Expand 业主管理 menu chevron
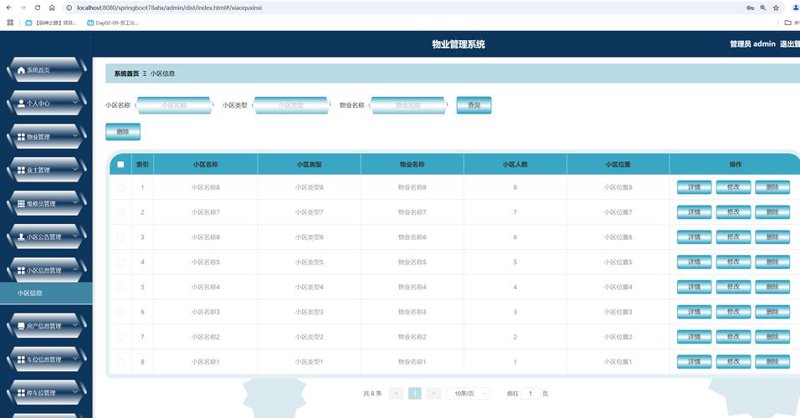The height and width of the screenshot is (418, 800). (75, 169)
